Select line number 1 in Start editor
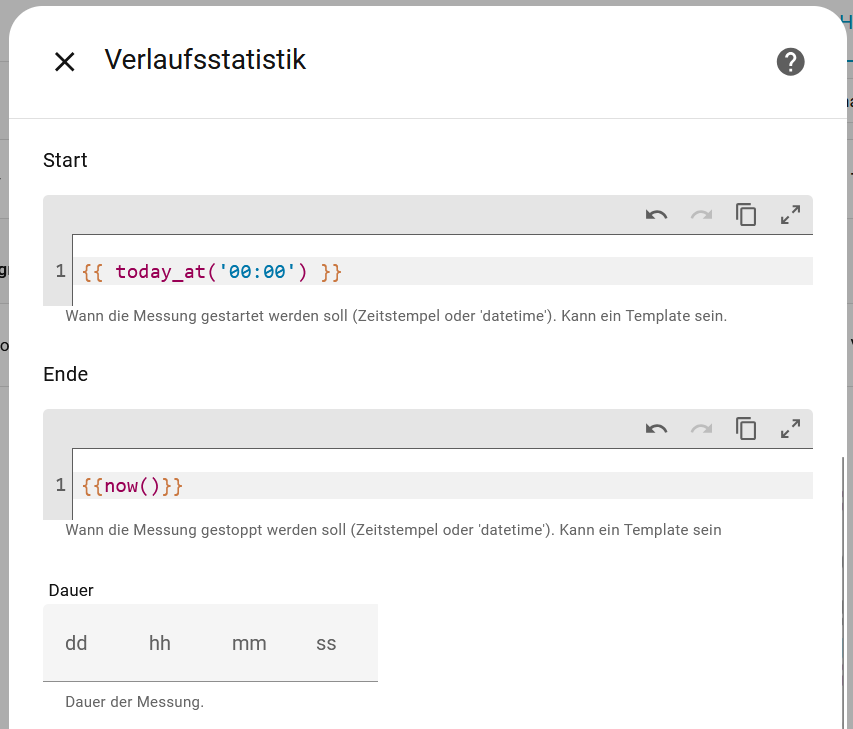The height and width of the screenshot is (729, 853). 60,271
